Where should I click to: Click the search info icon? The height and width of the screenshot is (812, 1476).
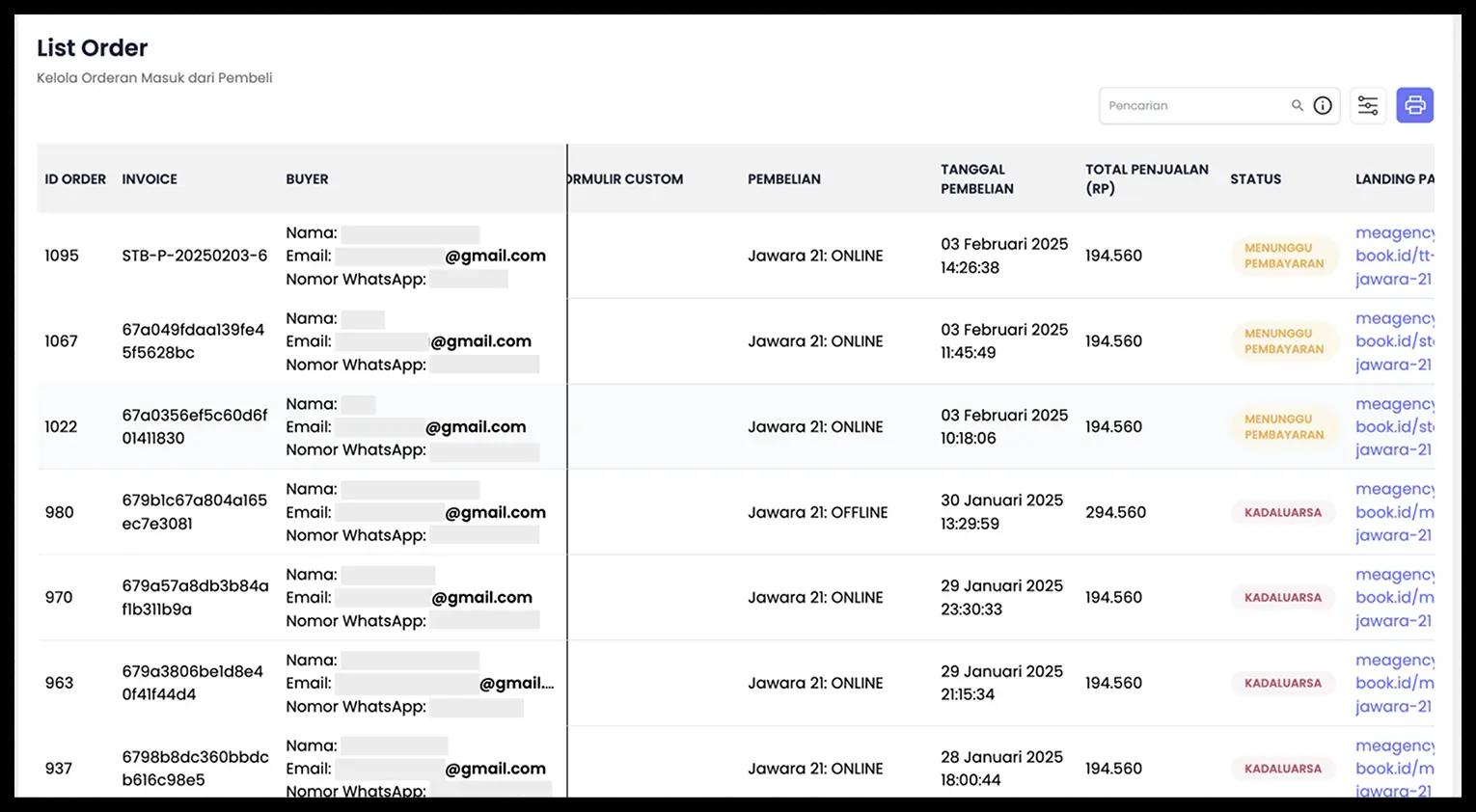pos(1323,106)
